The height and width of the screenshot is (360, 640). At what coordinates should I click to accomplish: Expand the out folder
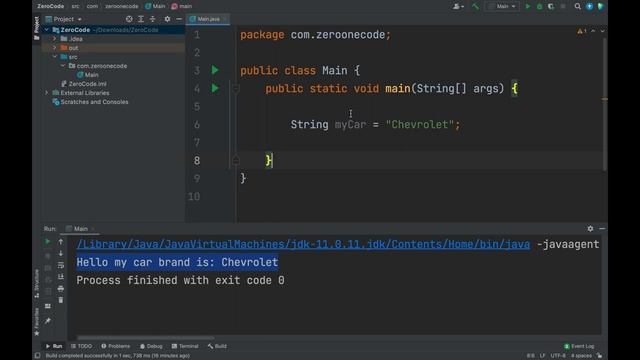click(x=55, y=48)
